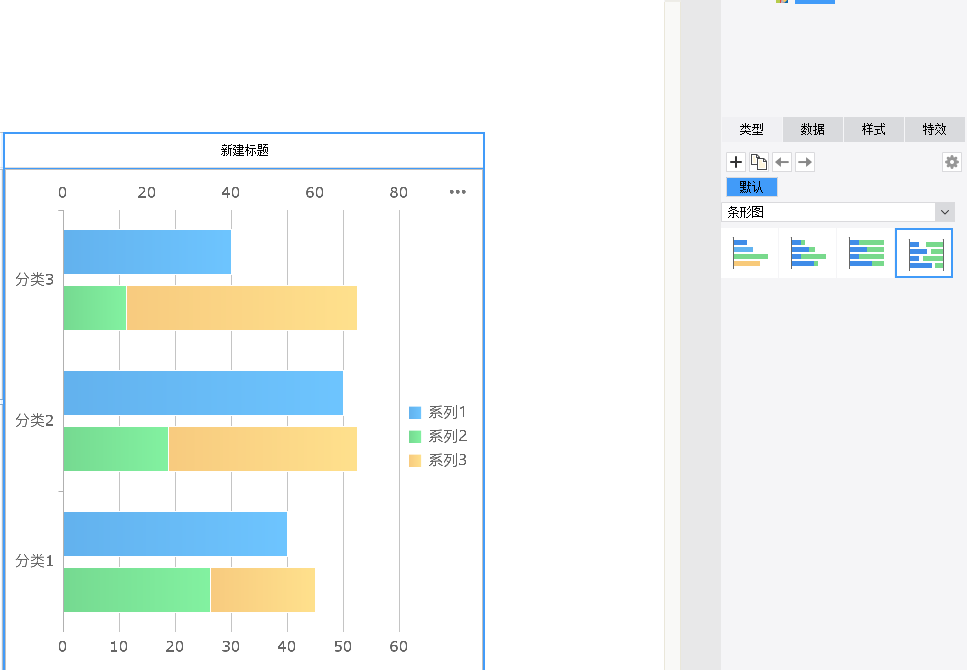
Task: Click the bottom axis label 10
Action: [119, 647]
